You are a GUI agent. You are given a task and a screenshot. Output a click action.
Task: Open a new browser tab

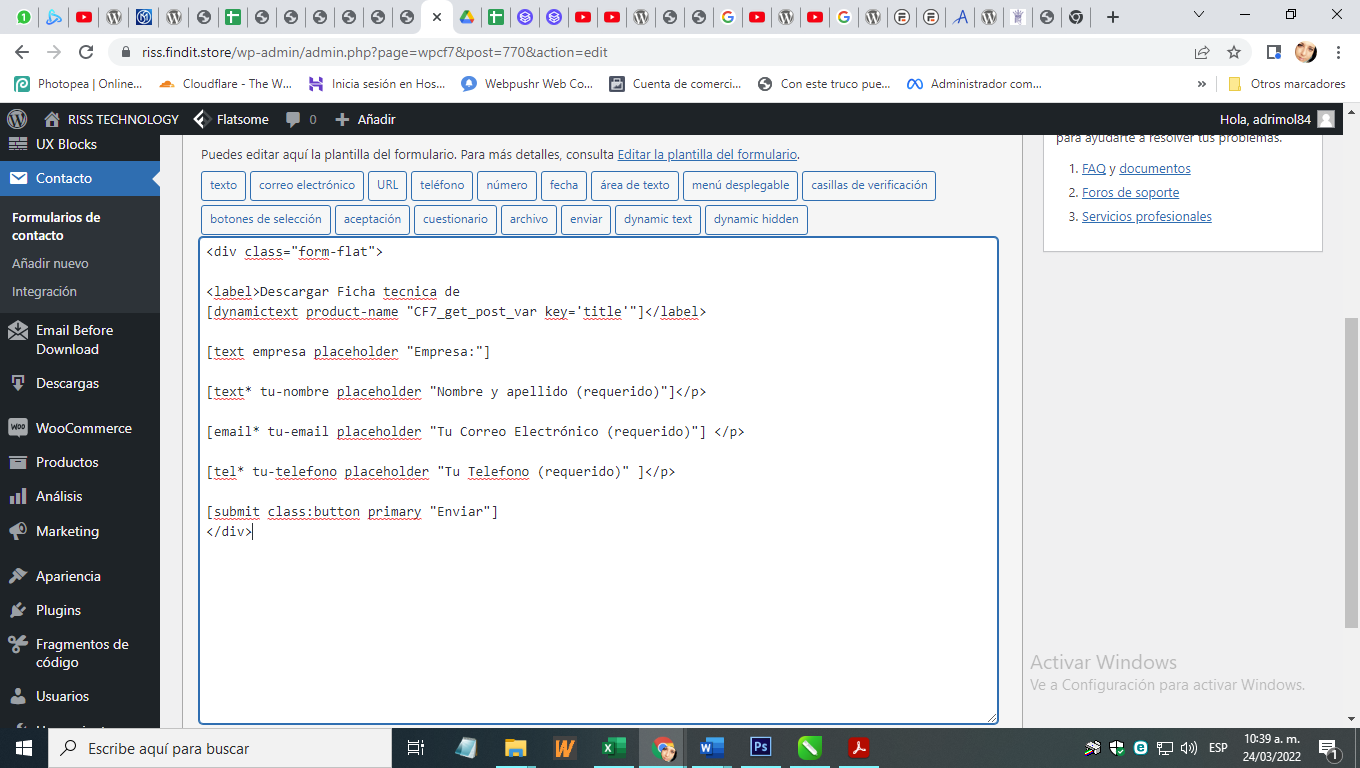point(1113,17)
